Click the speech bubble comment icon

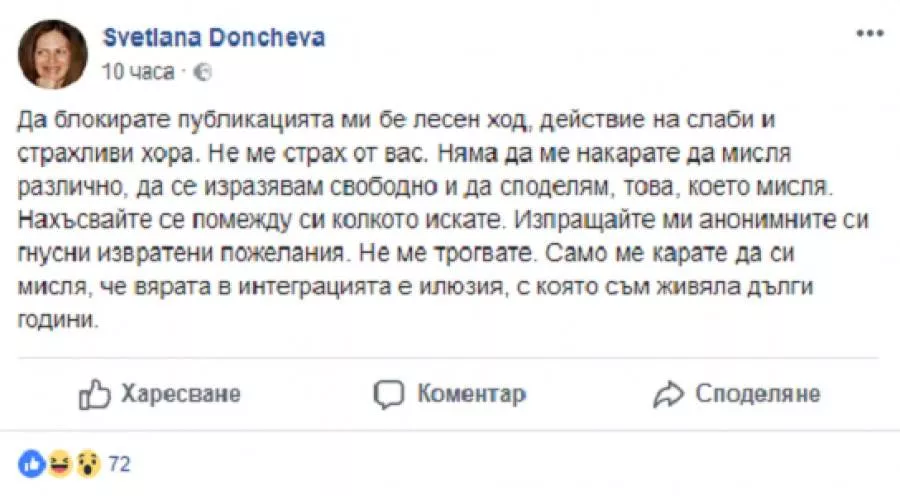point(389,394)
